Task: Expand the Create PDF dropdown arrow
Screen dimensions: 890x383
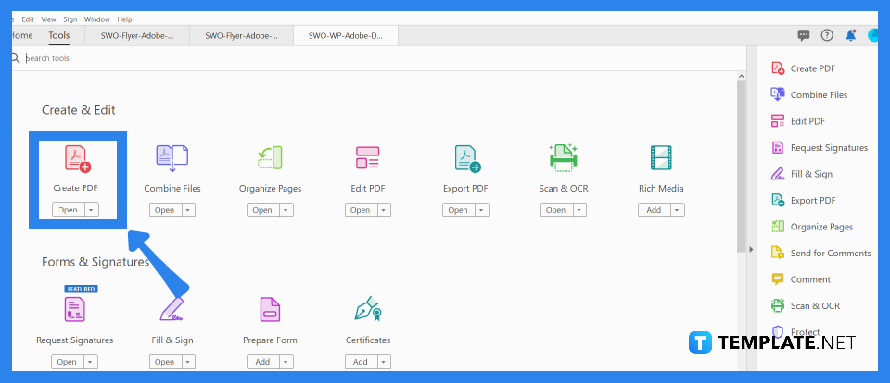Action: coord(91,210)
